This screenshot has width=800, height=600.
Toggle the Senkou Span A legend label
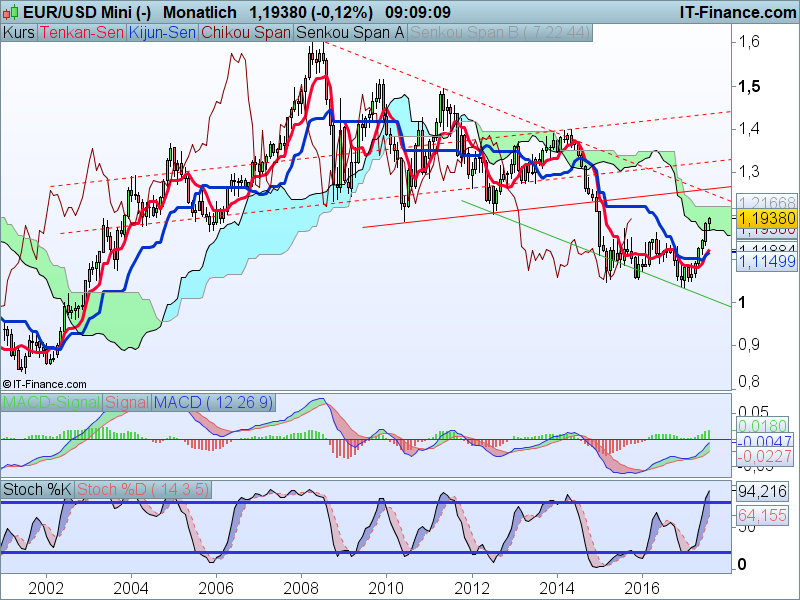[x=350, y=33]
